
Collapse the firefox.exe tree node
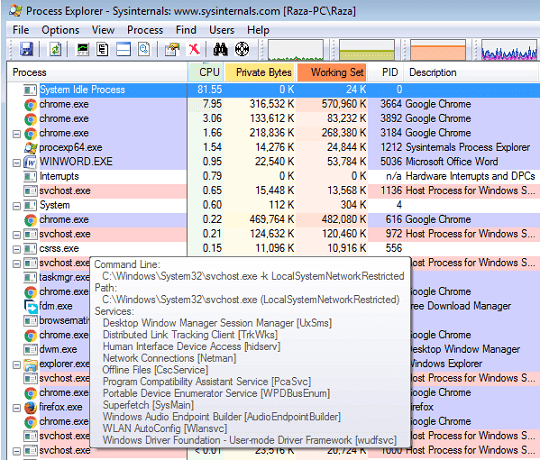(17, 408)
